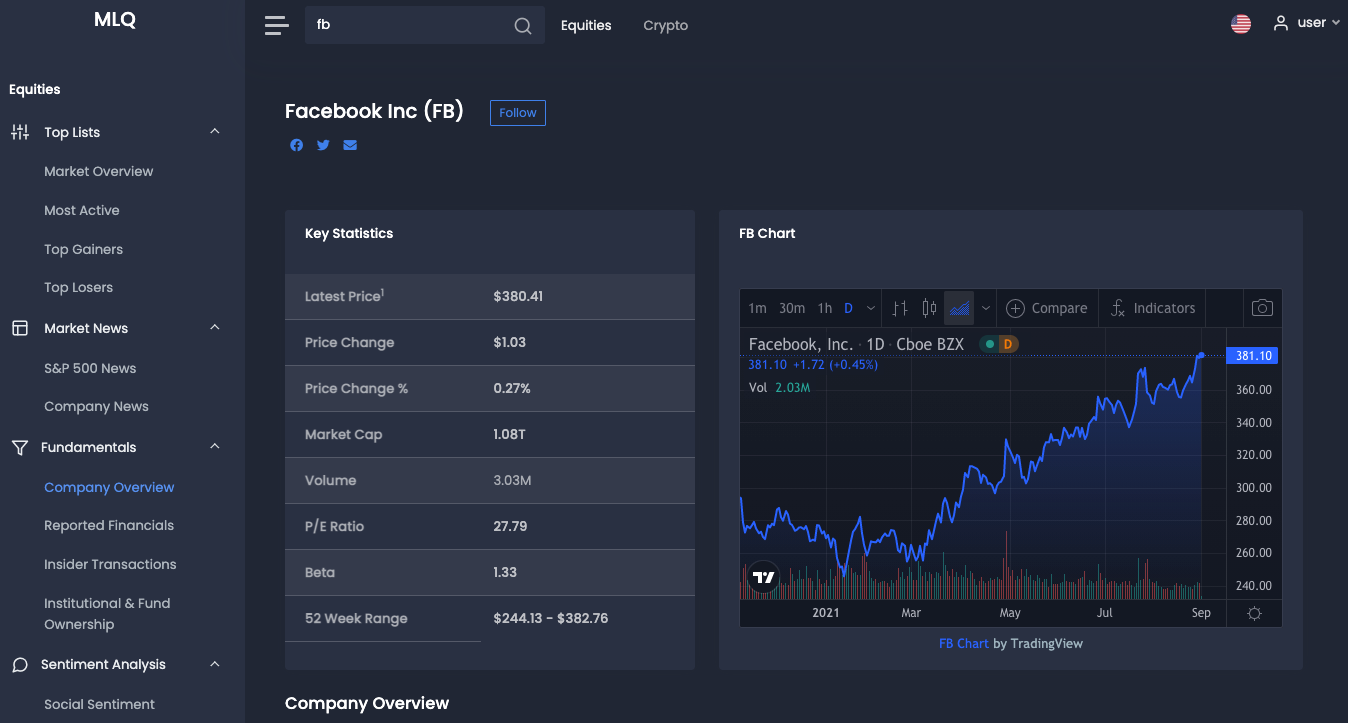Open the chart interval dropdown arrow

coord(871,308)
